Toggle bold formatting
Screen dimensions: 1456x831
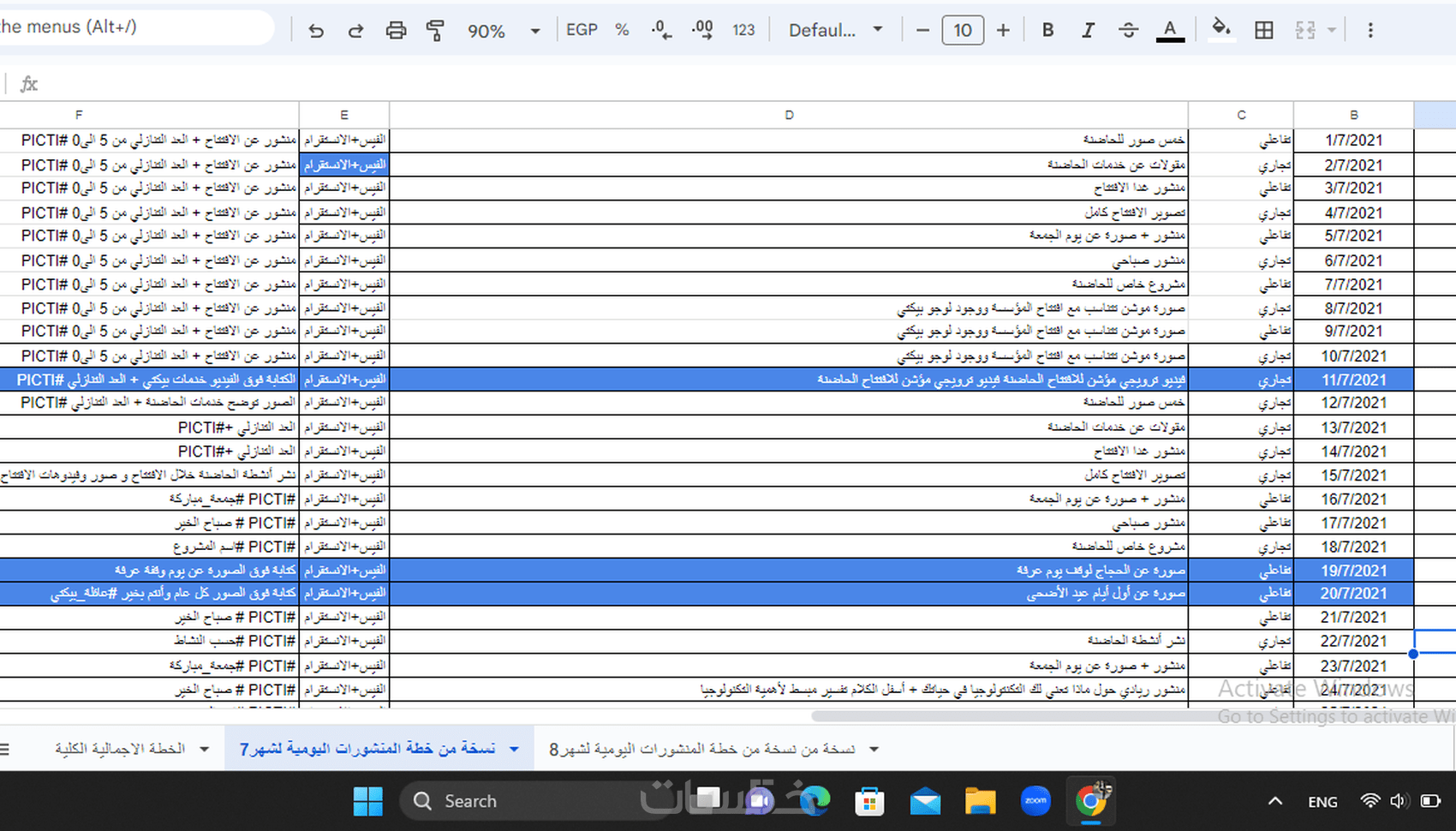(x=1047, y=31)
